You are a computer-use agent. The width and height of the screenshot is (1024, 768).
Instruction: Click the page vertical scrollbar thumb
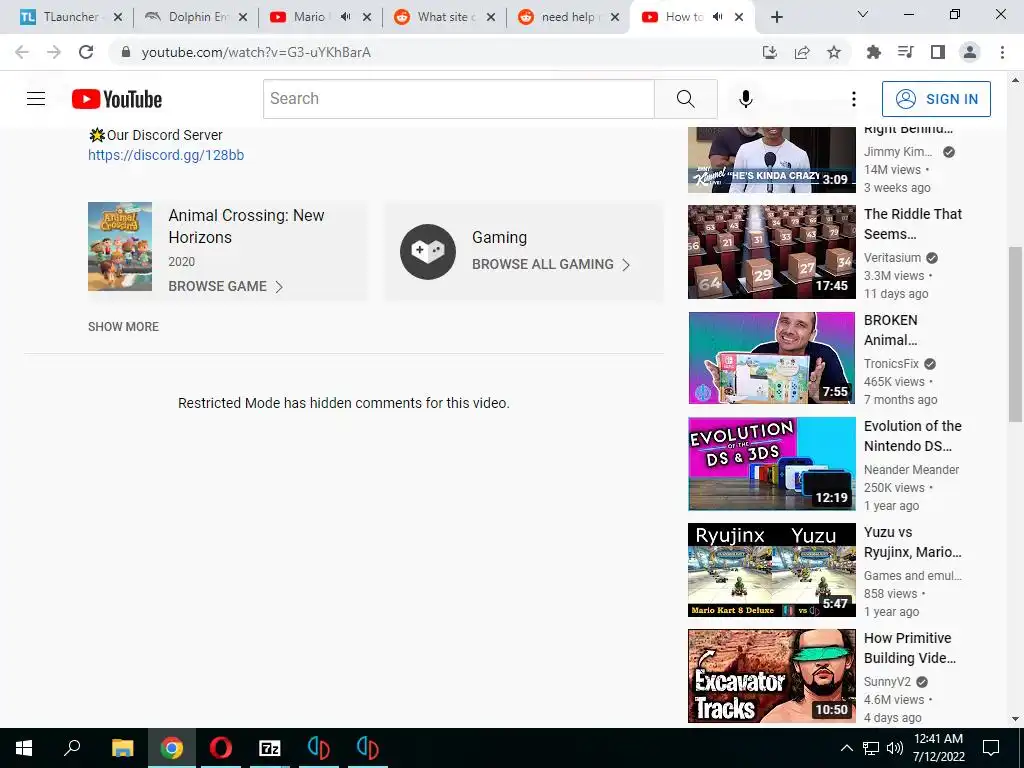pyautogui.click(x=1015, y=334)
